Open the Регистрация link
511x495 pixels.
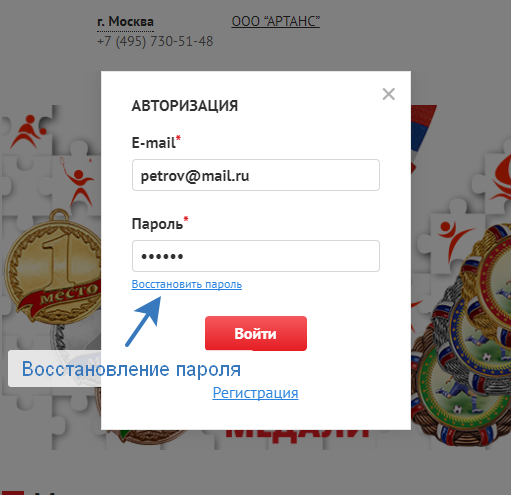coord(255,393)
